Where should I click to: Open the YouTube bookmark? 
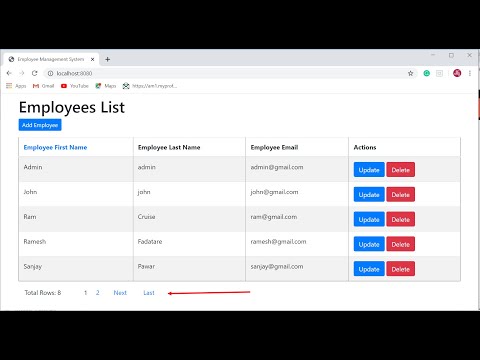point(75,86)
